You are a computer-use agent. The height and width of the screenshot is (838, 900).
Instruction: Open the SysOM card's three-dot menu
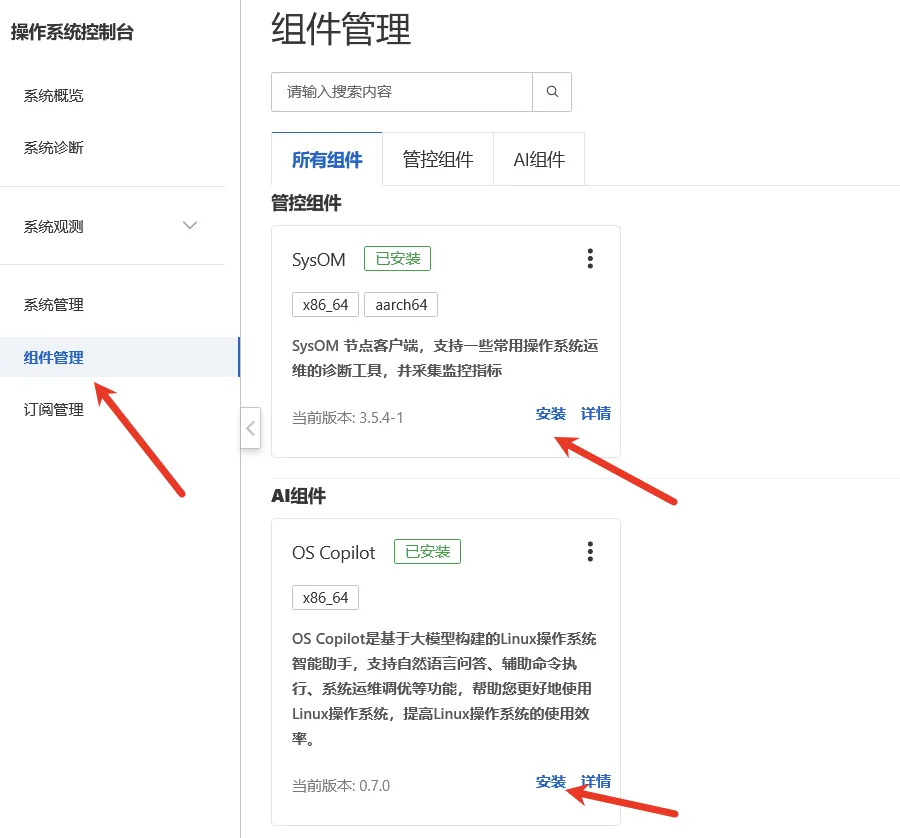coord(590,258)
